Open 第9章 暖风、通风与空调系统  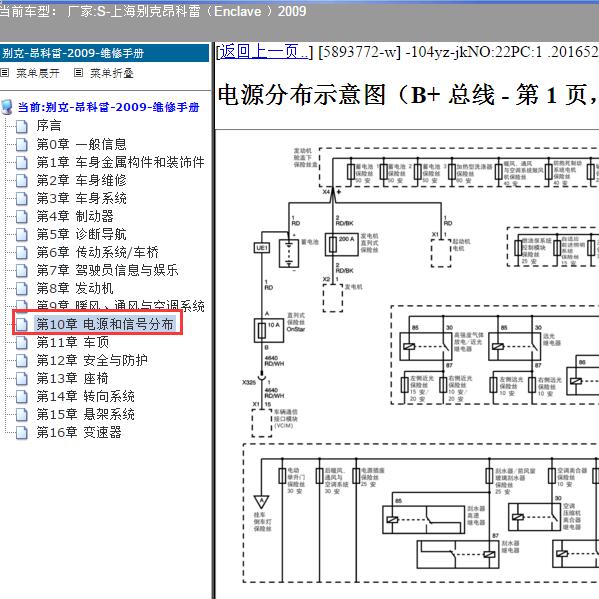(120, 305)
